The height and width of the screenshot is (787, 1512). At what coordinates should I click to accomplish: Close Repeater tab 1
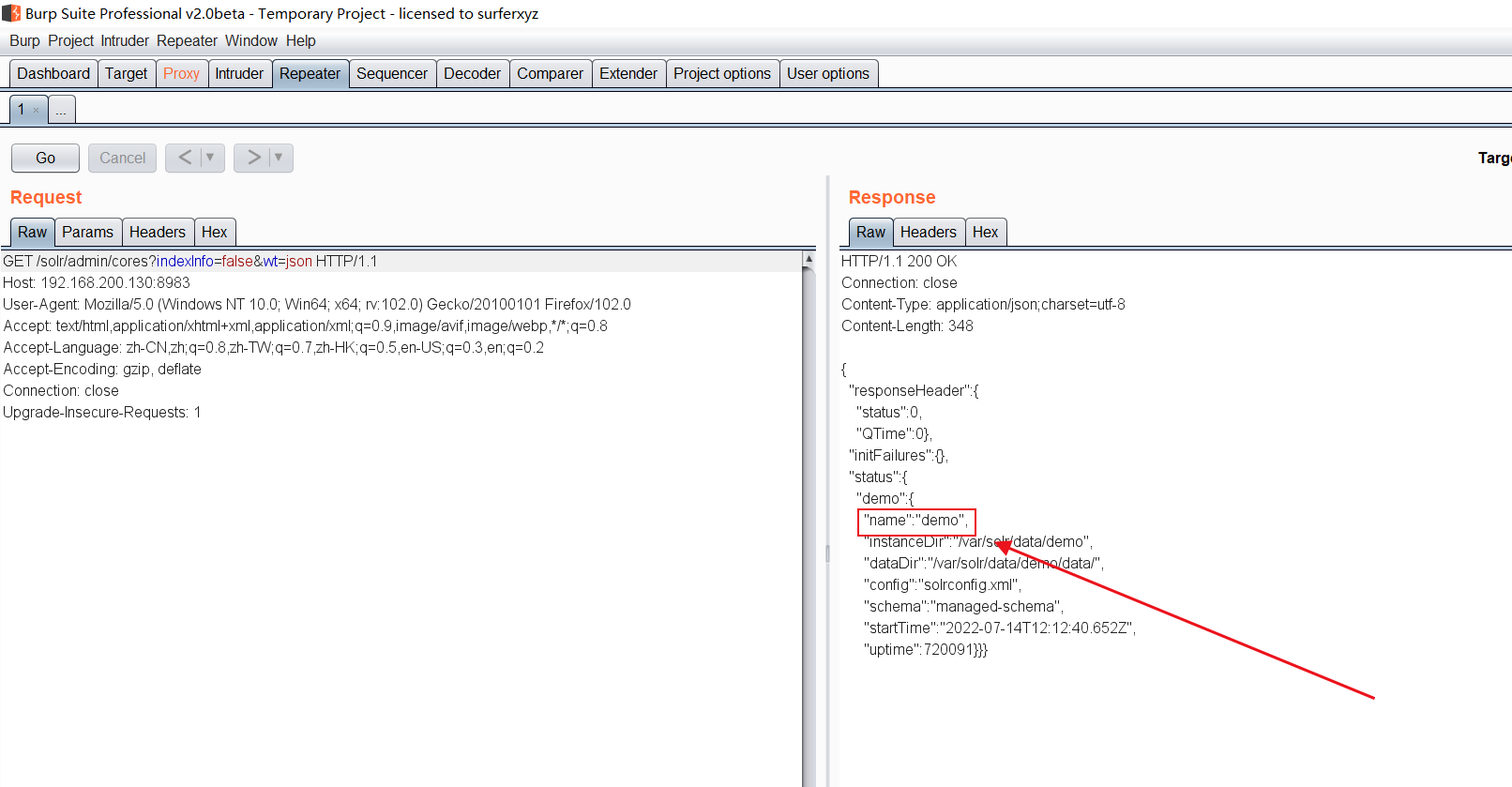(37, 110)
